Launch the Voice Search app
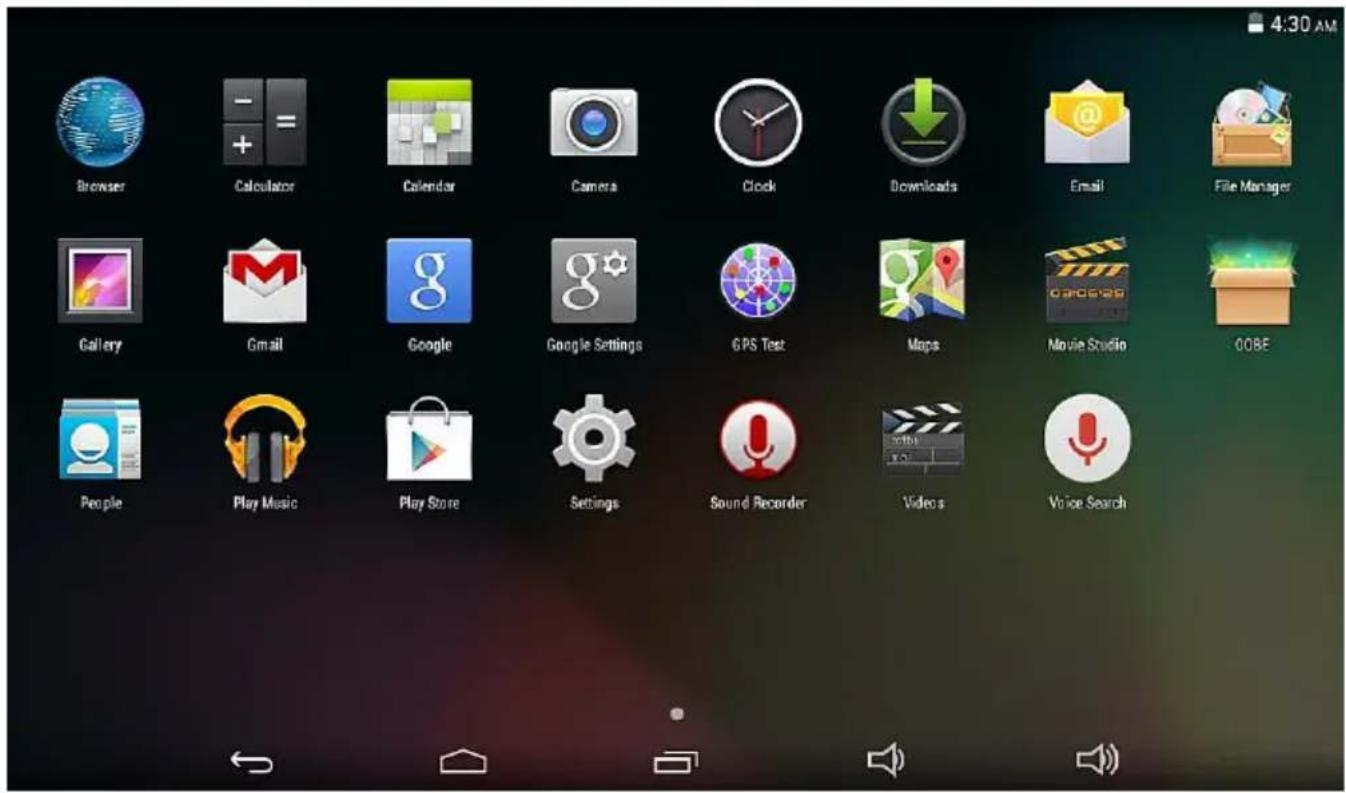 [x=1087, y=439]
